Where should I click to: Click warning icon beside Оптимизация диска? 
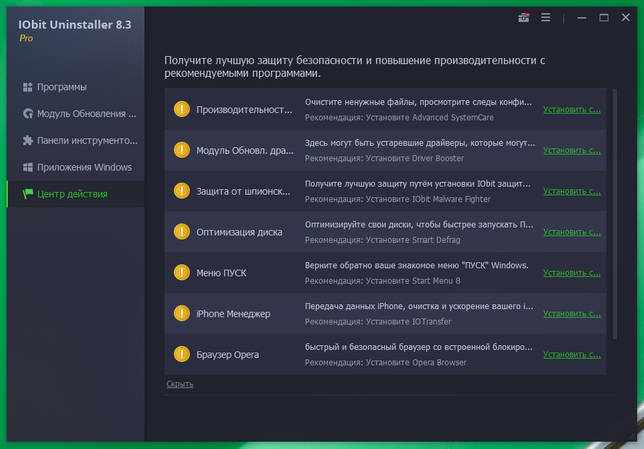pos(182,232)
